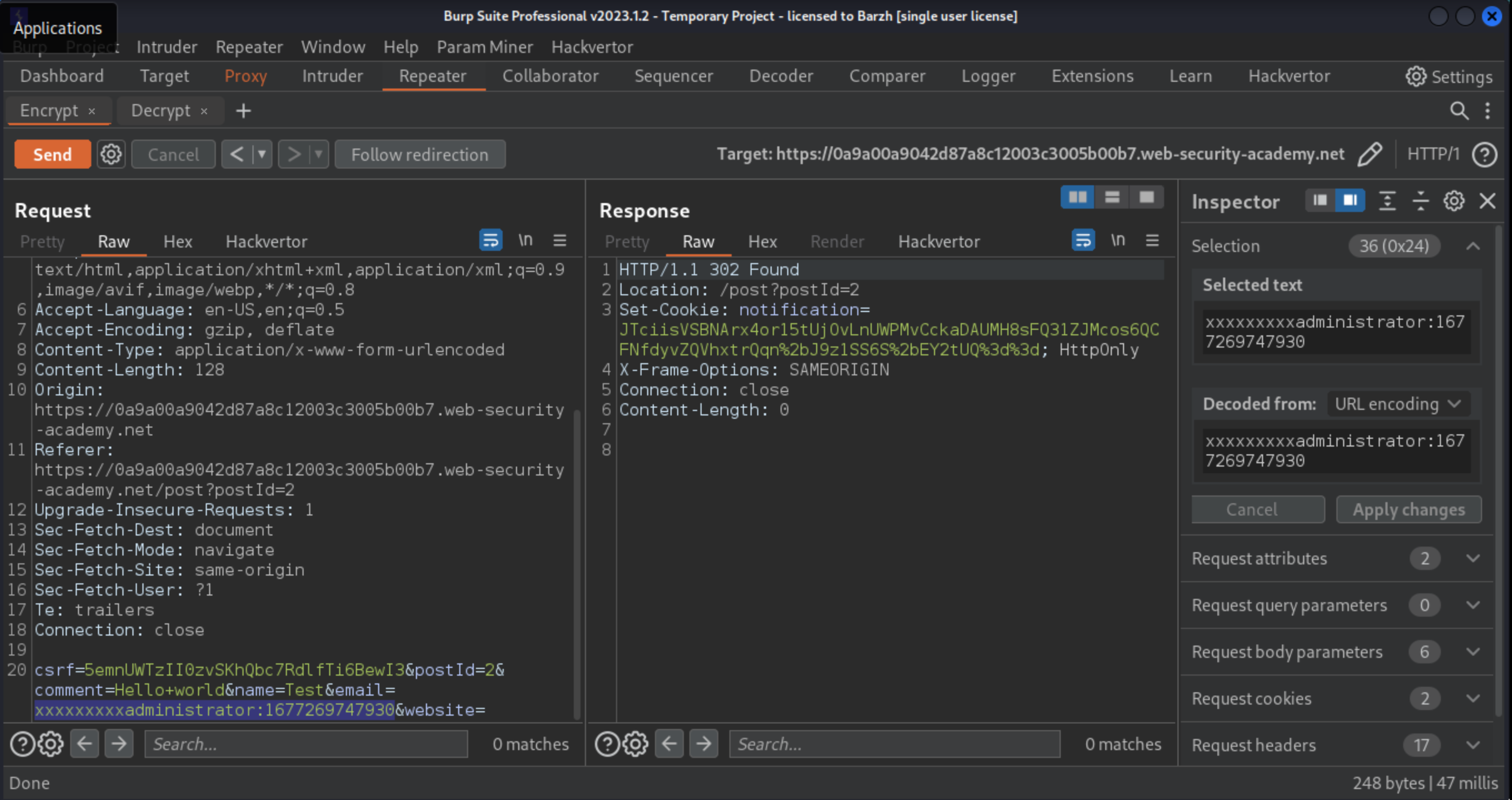
Task: Select the Decrypt Repeater tab
Action: tap(160, 110)
